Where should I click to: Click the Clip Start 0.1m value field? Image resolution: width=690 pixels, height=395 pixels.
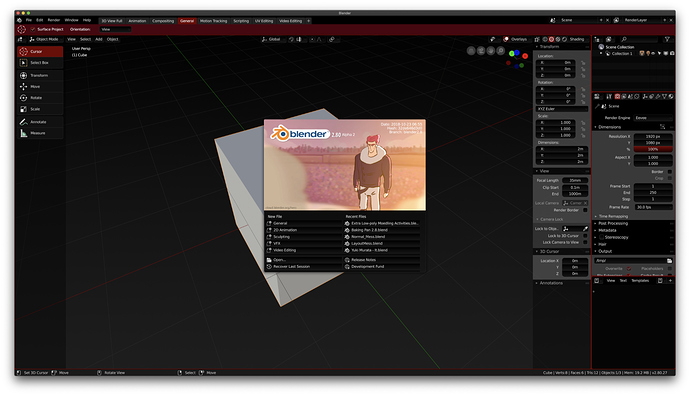tap(575, 187)
